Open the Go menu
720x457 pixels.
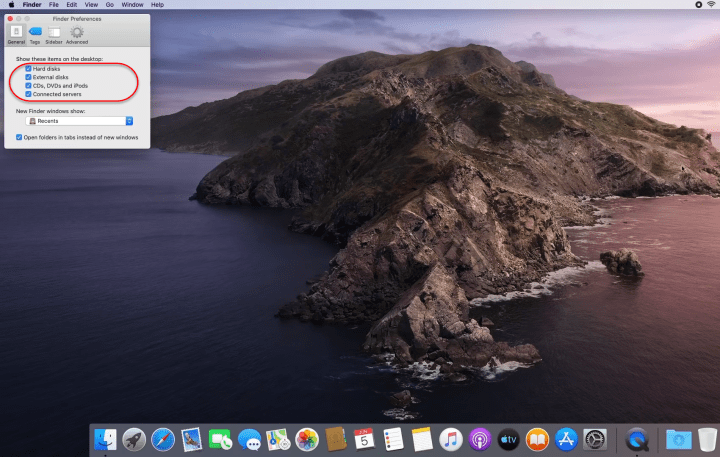[x=110, y=5]
